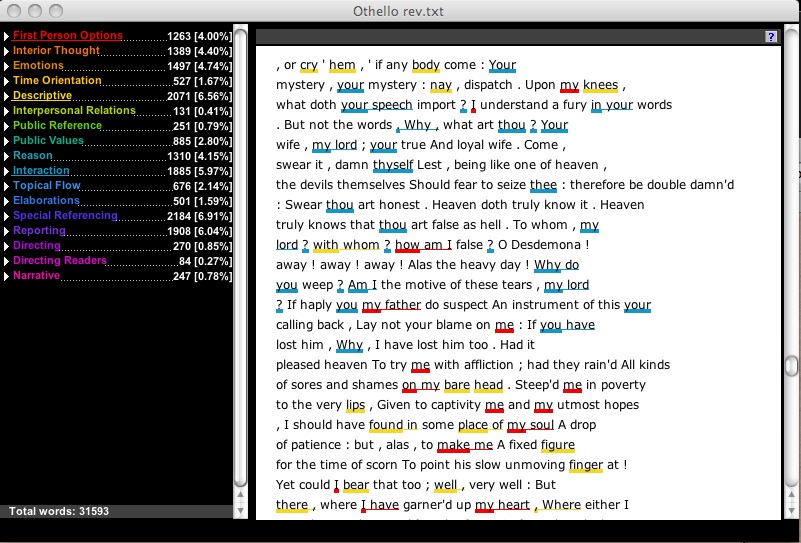801x543 pixels.
Task: Select the First Person Options label
Action: point(67,35)
